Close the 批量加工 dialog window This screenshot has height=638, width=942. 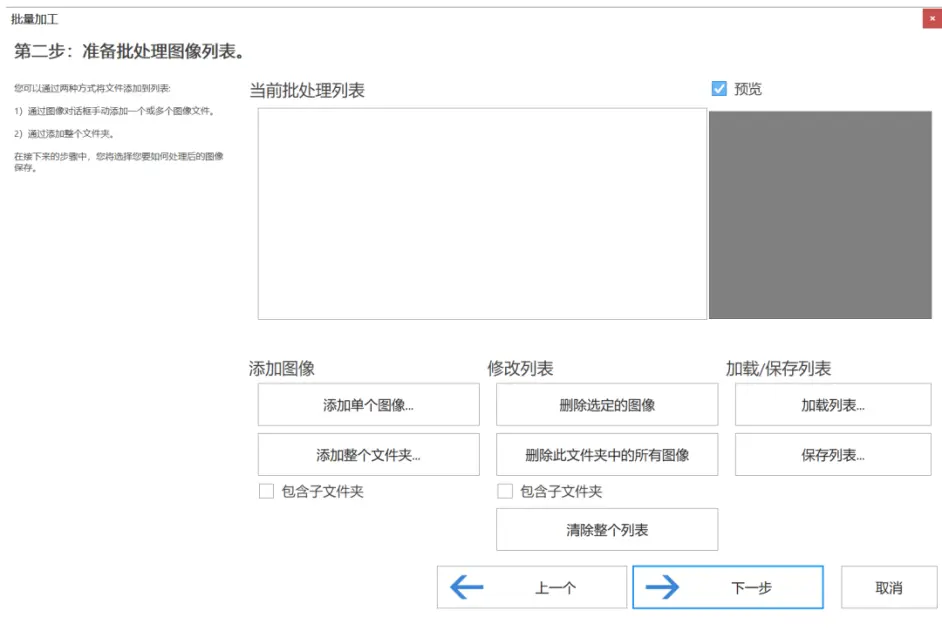(x=932, y=19)
